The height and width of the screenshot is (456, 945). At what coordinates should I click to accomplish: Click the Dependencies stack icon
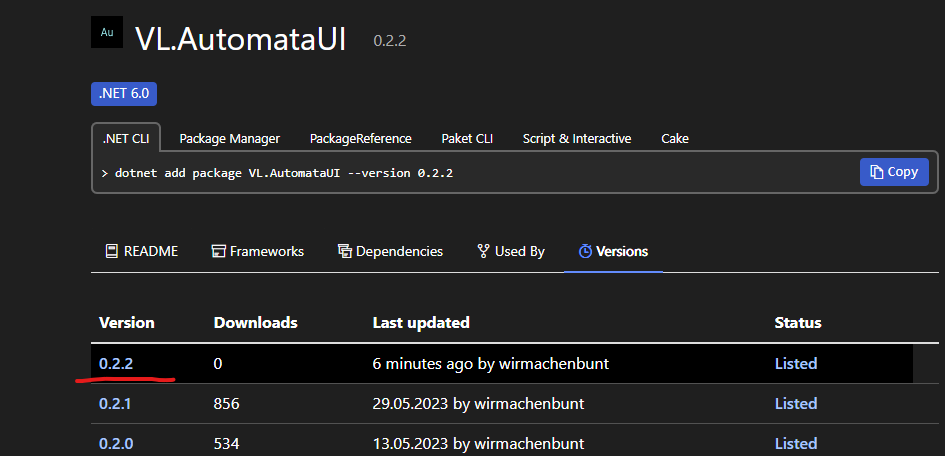345,251
